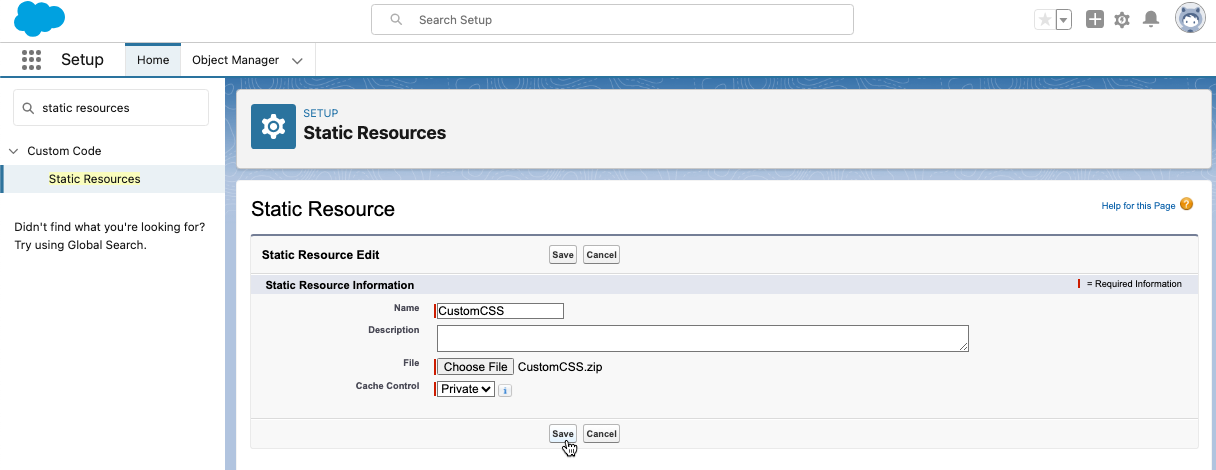Screen dimensions: 1216x470
Task: Open the App Launcher grid icon
Action: tap(31, 60)
